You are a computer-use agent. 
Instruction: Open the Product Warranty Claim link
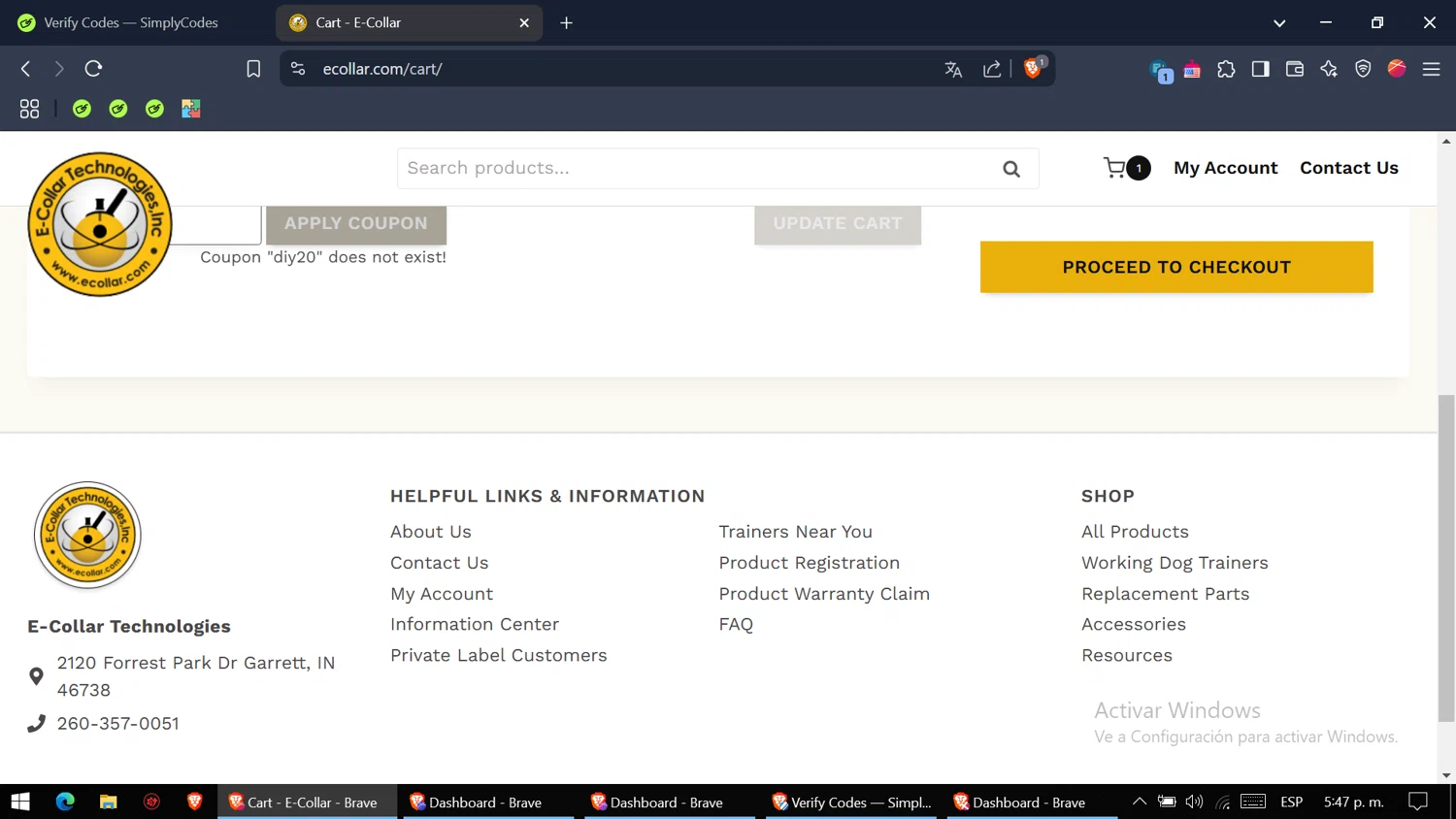click(824, 594)
